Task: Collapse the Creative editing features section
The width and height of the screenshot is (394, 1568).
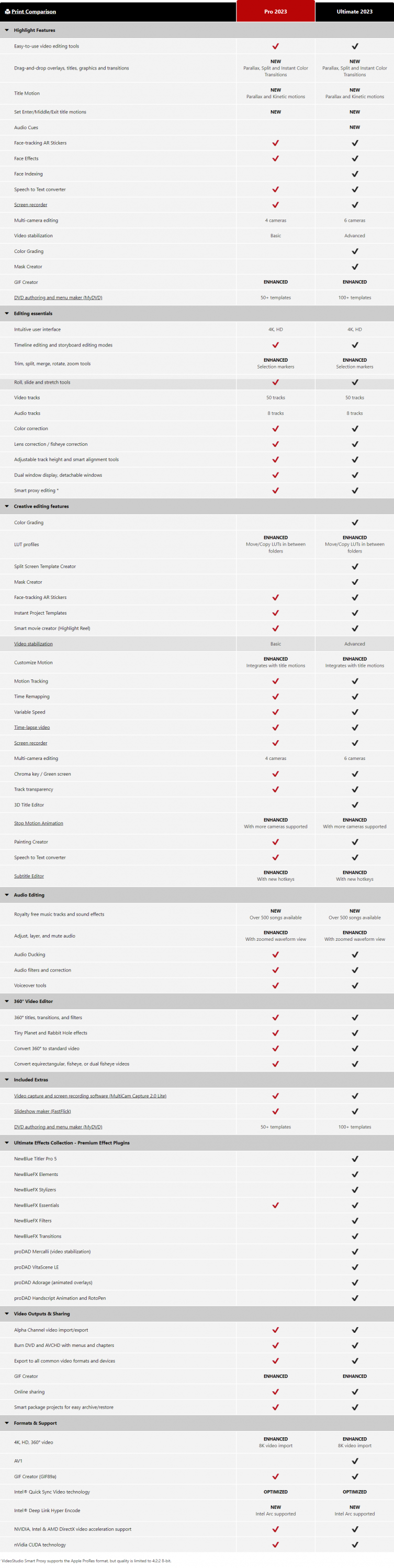Action: pyautogui.click(x=7, y=506)
